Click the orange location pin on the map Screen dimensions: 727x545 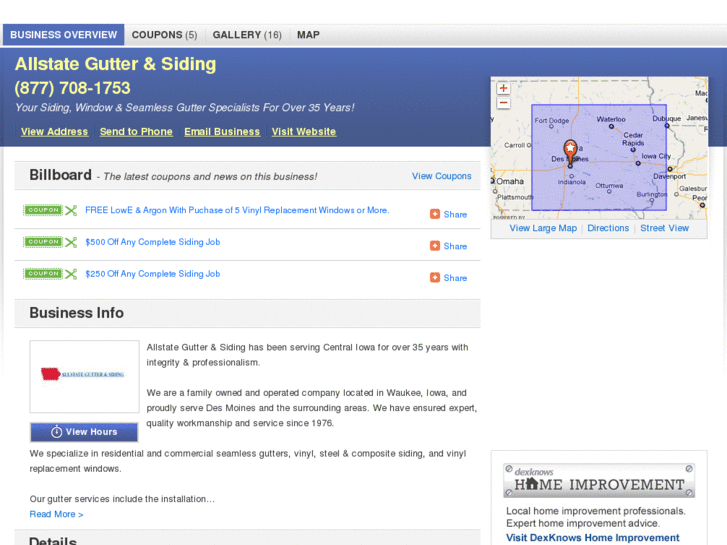(570, 151)
